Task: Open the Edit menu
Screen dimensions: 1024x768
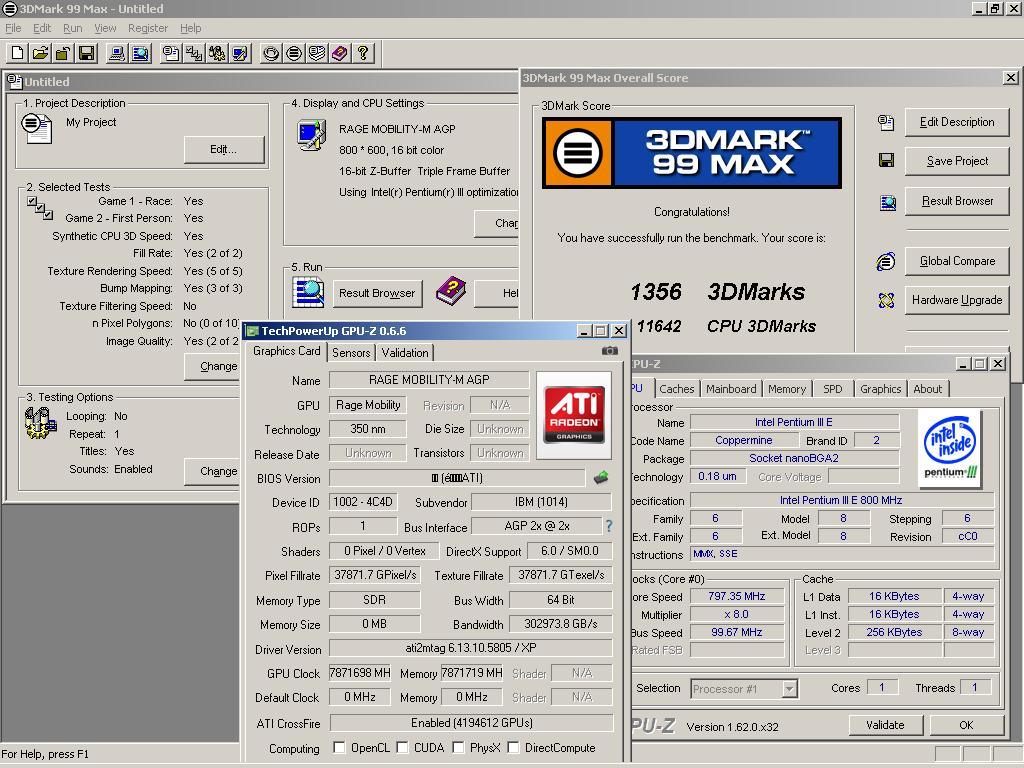Action: (42, 28)
